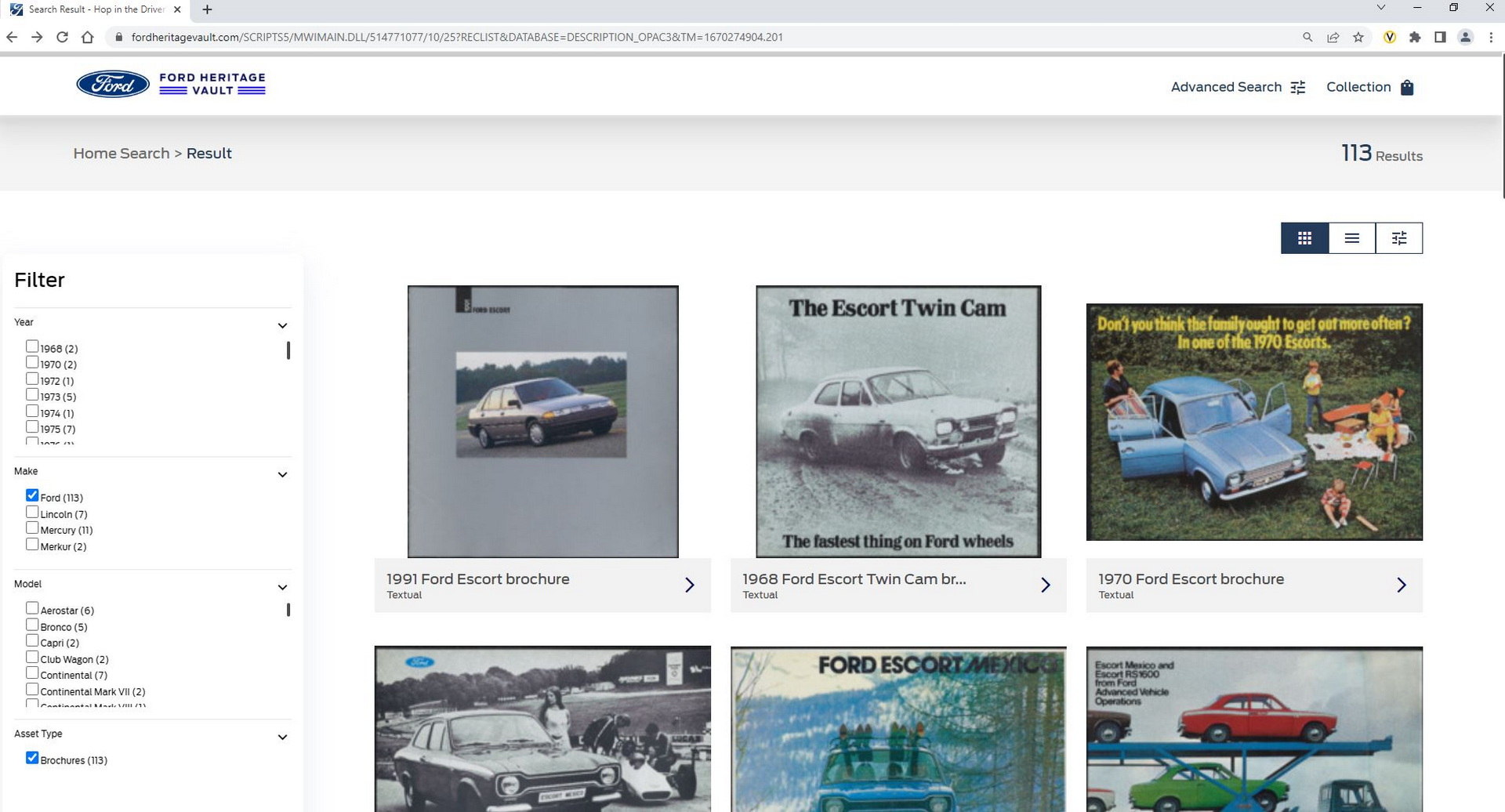
Task: Select the Search Result browser tab
Action: point(94,9)
